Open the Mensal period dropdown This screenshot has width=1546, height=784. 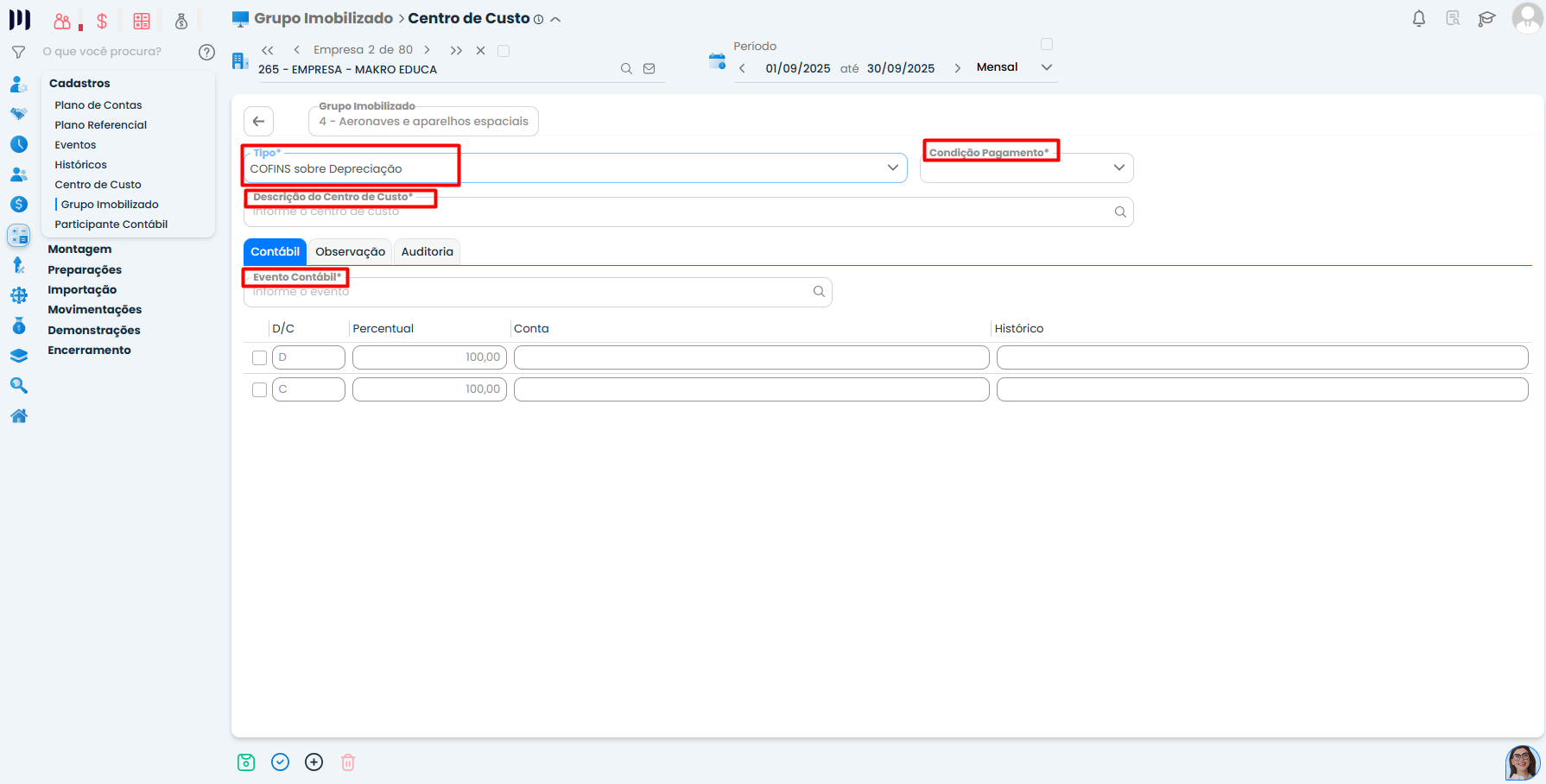[1047, 67]
